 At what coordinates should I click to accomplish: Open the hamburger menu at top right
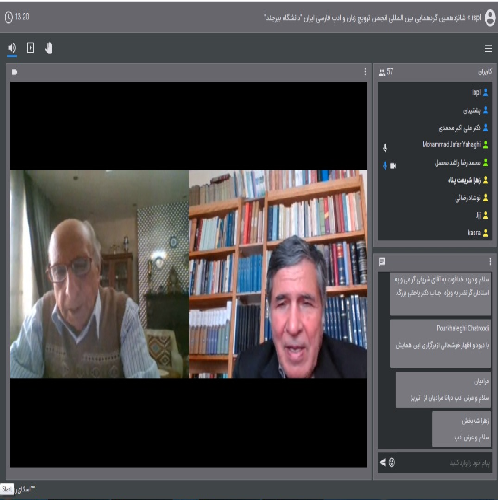488,49
